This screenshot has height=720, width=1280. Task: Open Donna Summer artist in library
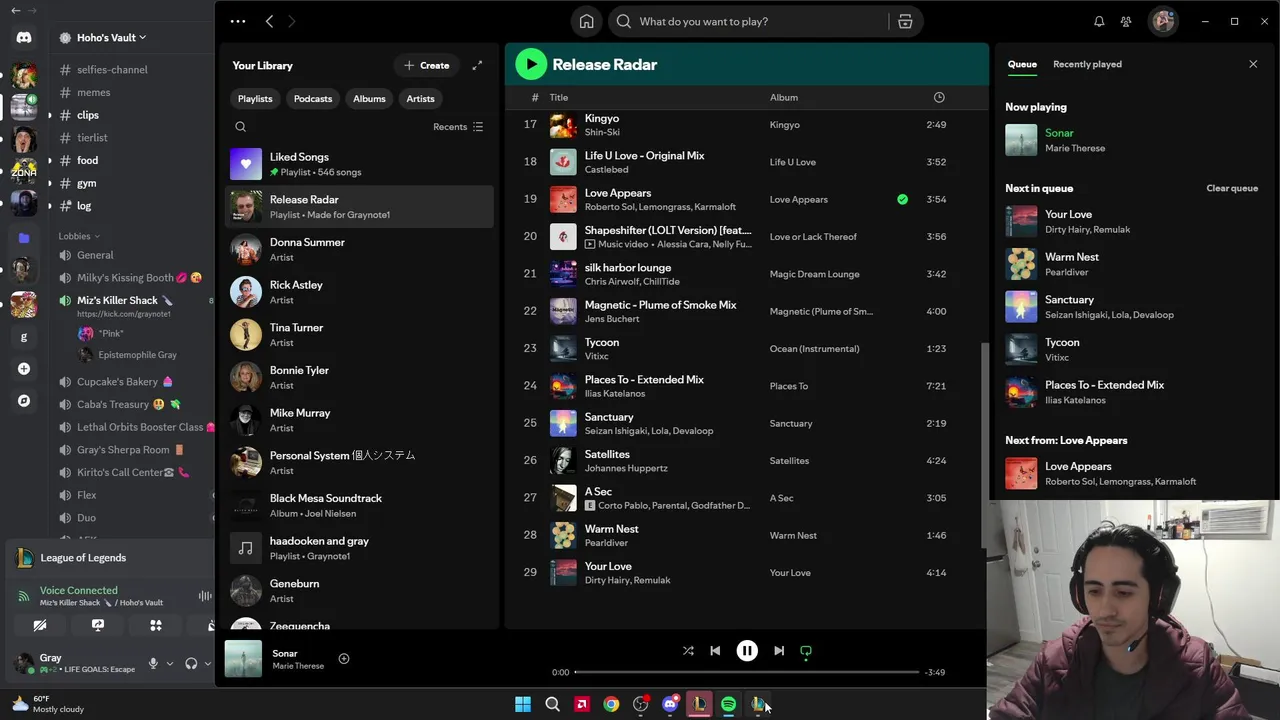pos(360,249)
